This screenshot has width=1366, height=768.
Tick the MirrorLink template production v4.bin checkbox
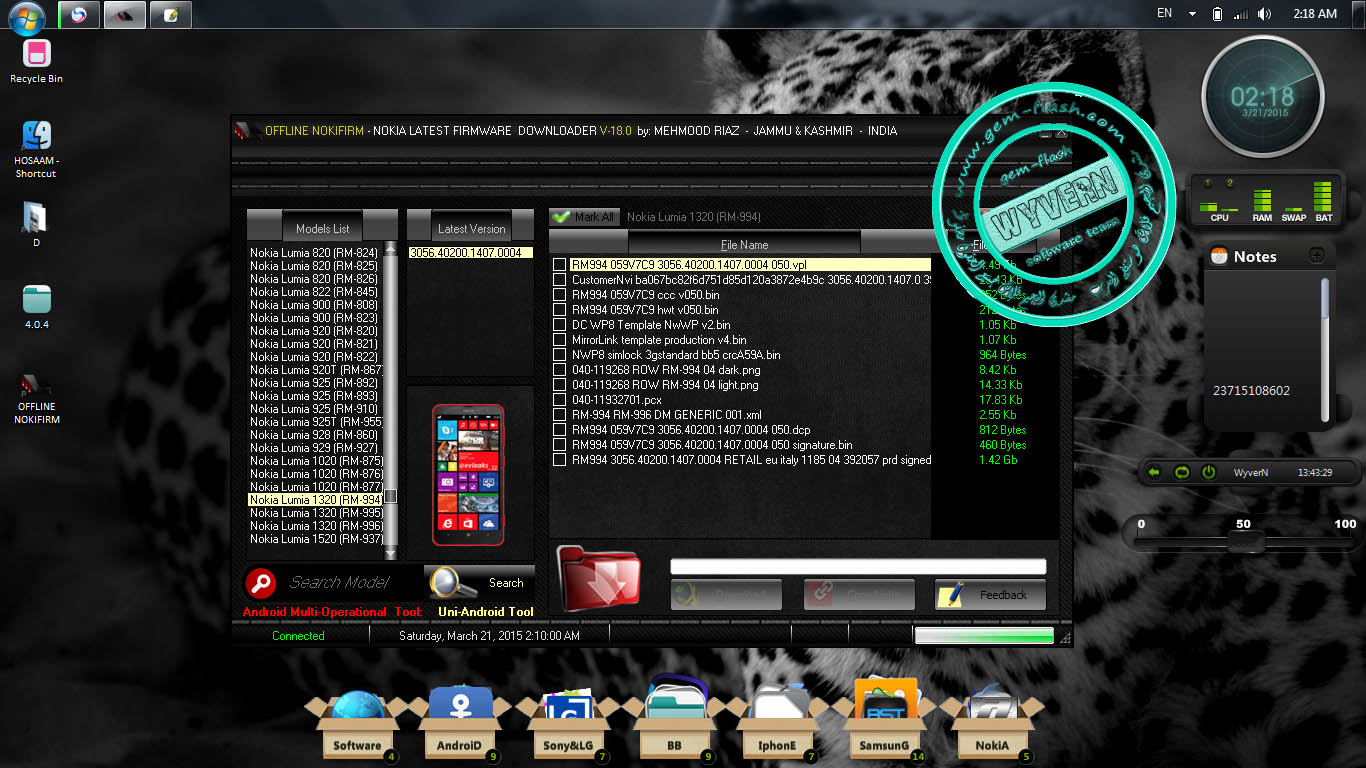pyautogui.click(x=559, y=340)
